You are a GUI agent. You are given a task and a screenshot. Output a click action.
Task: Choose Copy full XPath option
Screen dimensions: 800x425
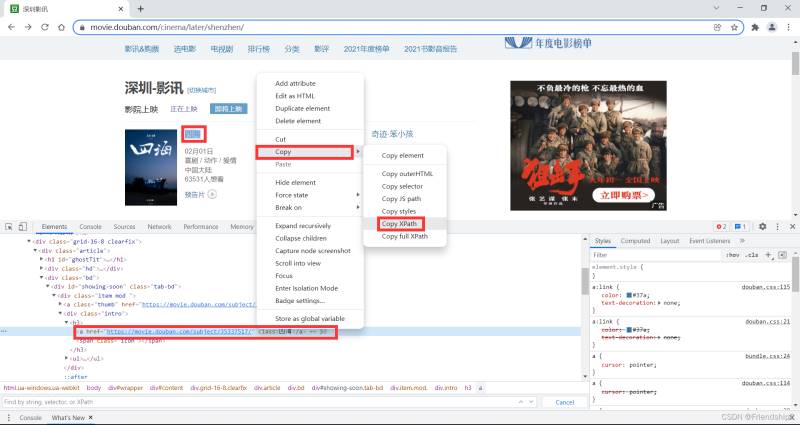pos(405,236)
